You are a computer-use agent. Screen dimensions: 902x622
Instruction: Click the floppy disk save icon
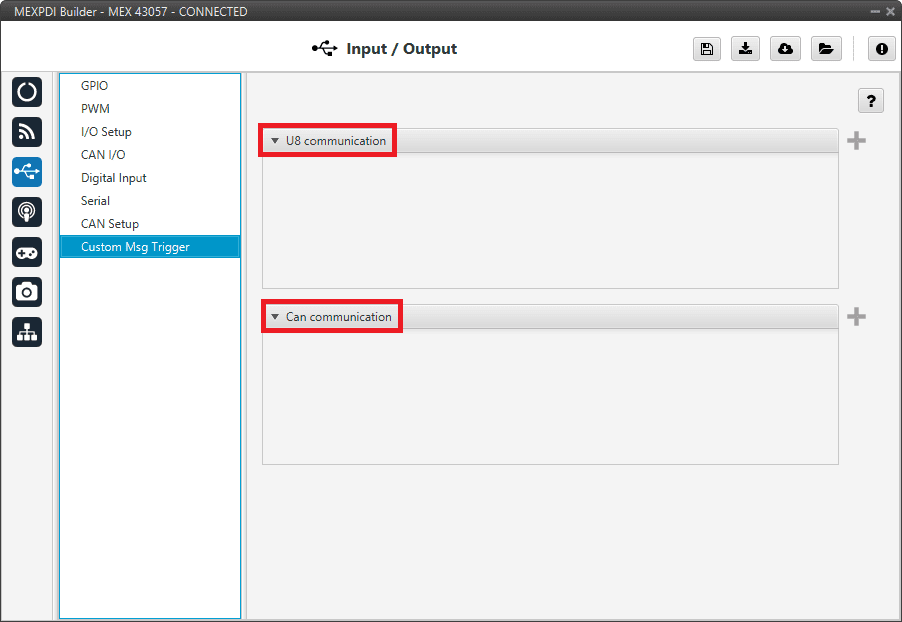(x=707, y=49)
